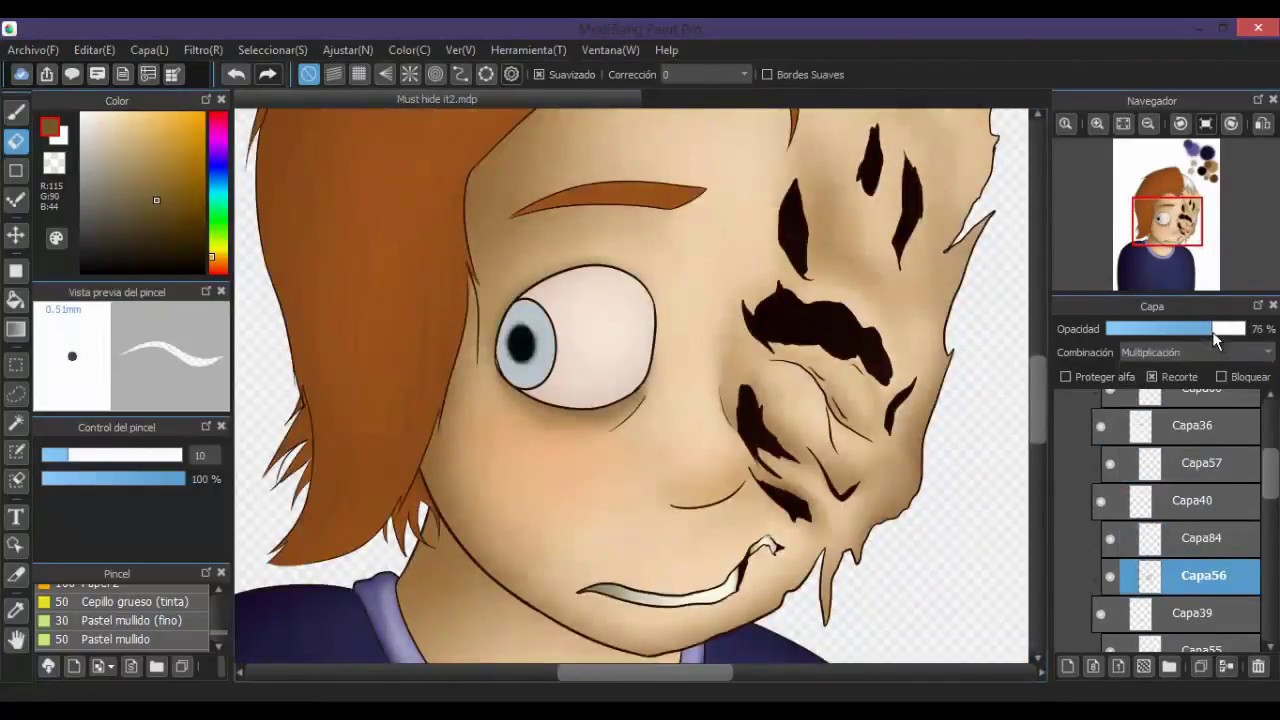Delete layer with trash icon
This screenshot has height=720, width=1280.
tap(1258, 667)
